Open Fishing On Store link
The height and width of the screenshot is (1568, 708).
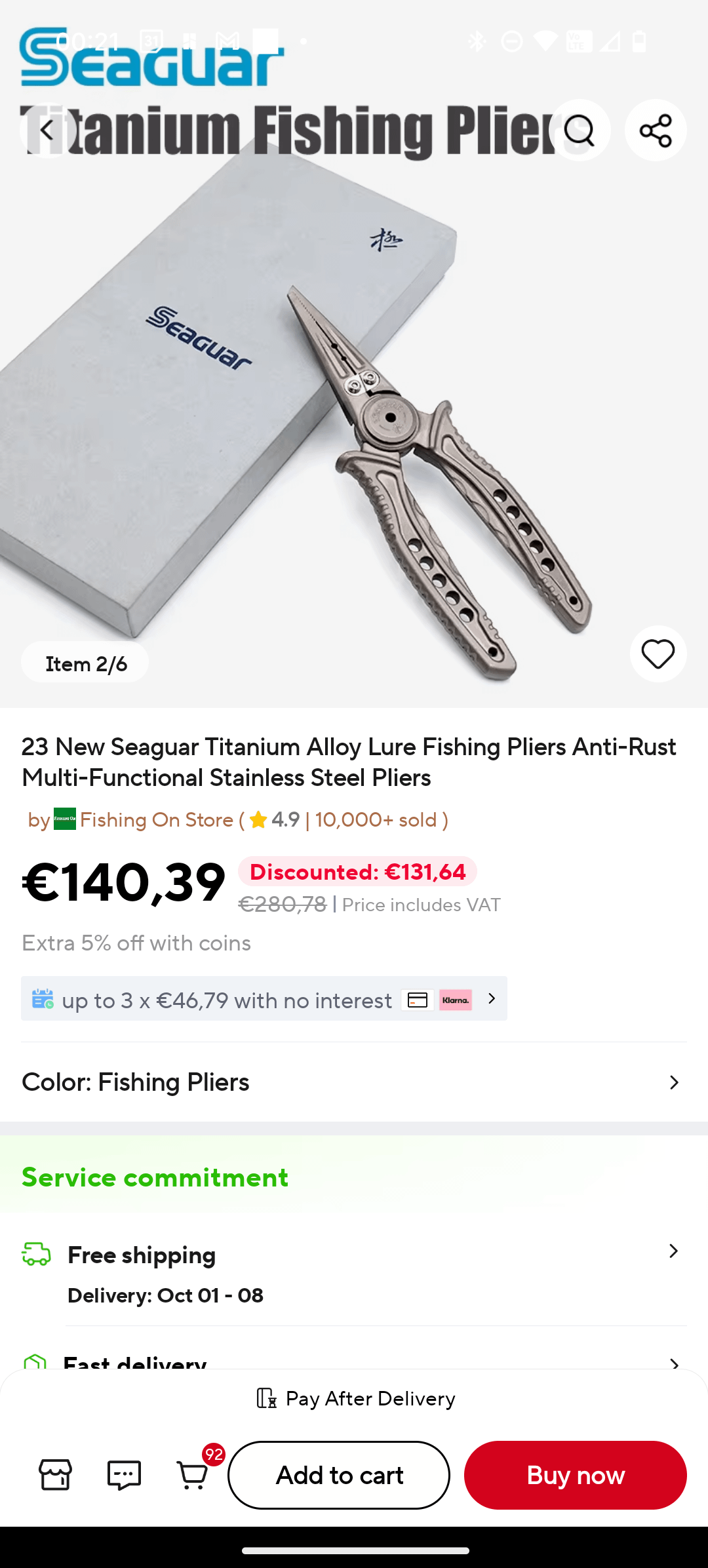(156, 819)
